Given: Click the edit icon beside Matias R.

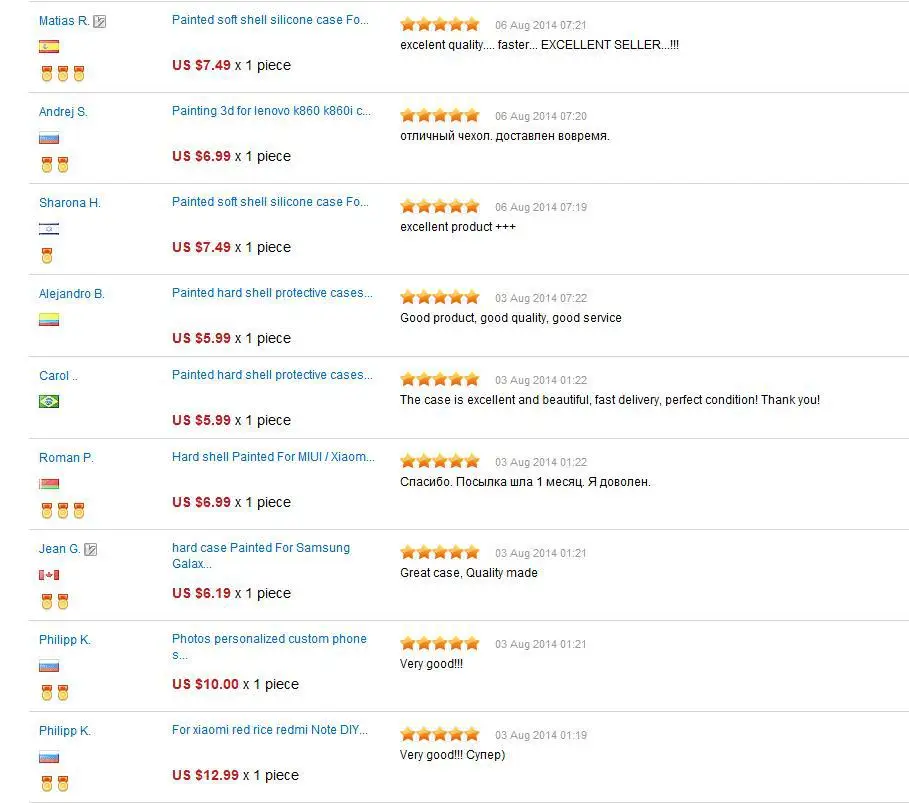Looking at the screenshot, I should [100, 22].
